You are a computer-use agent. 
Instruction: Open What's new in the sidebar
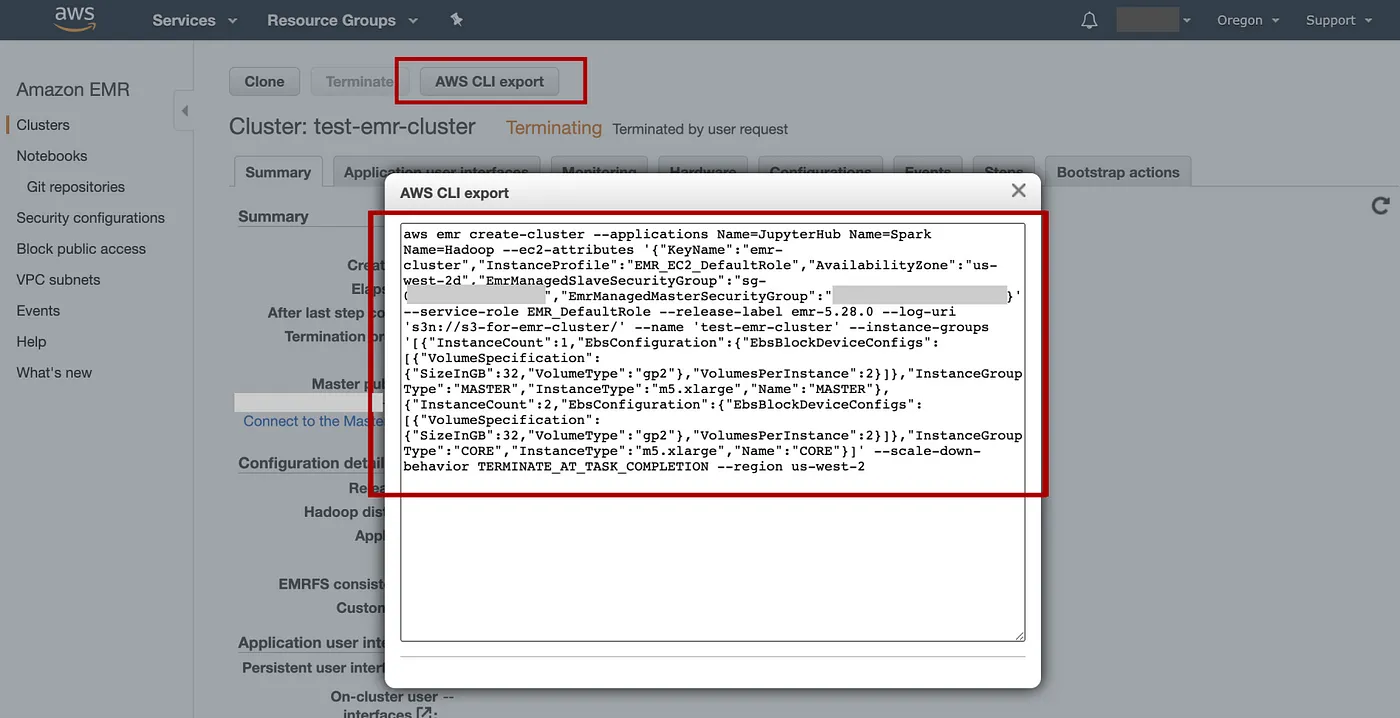[54, 373]
